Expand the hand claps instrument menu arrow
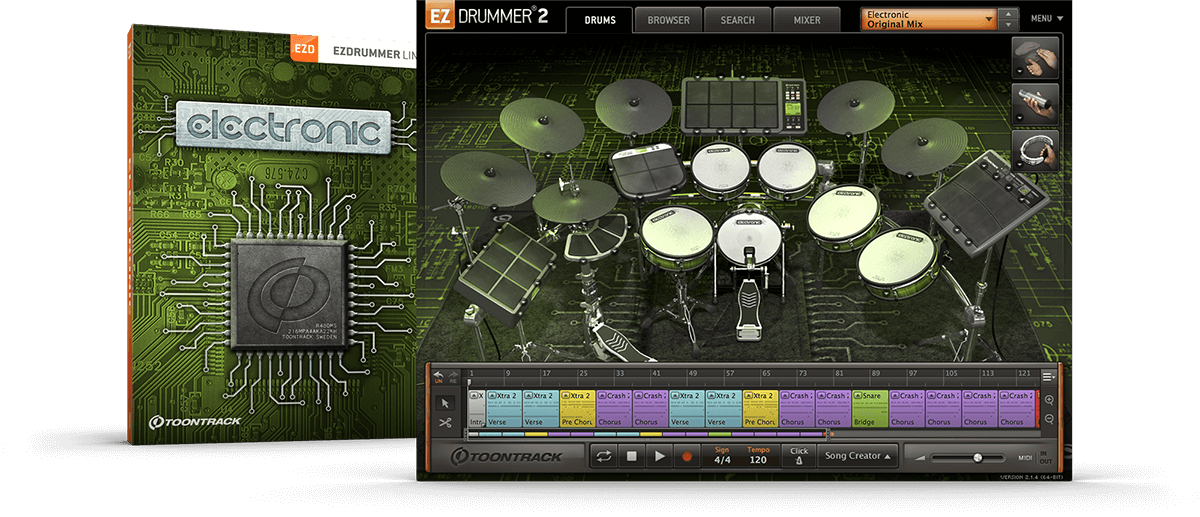 (1019, 72)
